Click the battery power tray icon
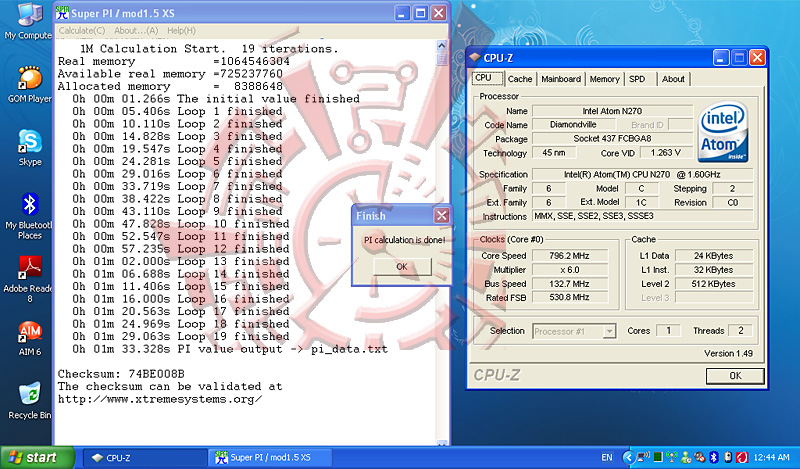The image size is (800, 469). pyautogui.click(x=728, y=457)
